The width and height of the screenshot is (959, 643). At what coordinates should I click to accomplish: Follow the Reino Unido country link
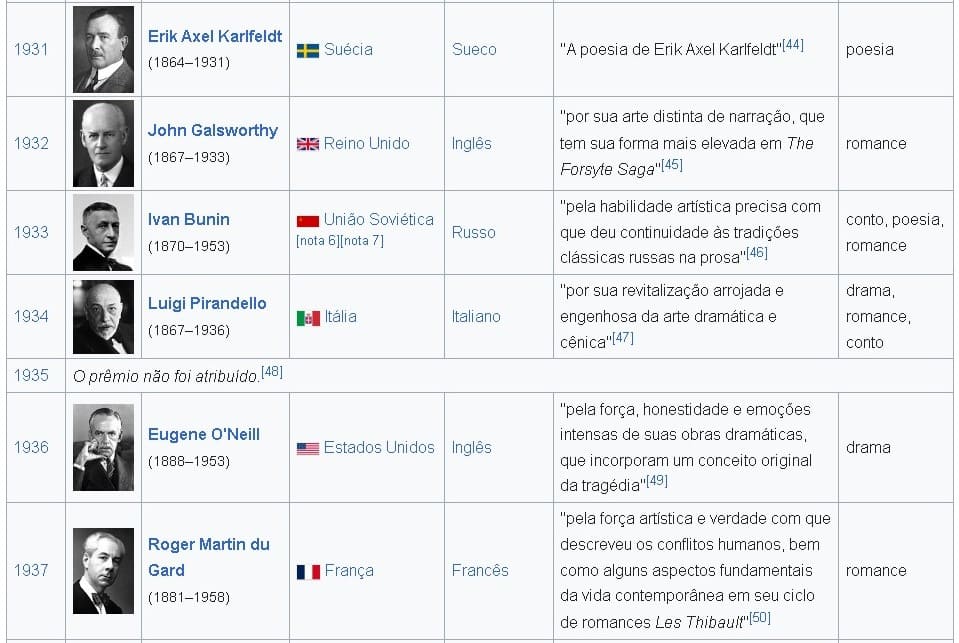[366, 143]
